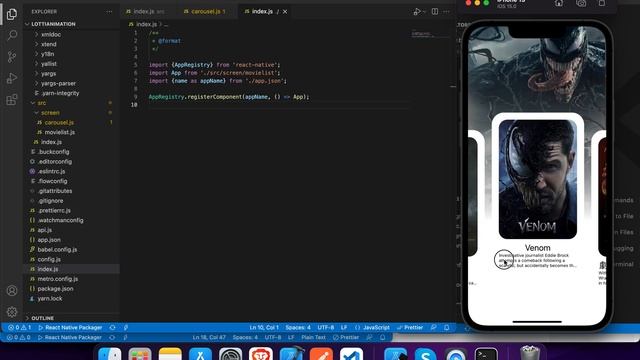
Task: Click Ln 10, Col 1 in status bar
Action: 264,327
